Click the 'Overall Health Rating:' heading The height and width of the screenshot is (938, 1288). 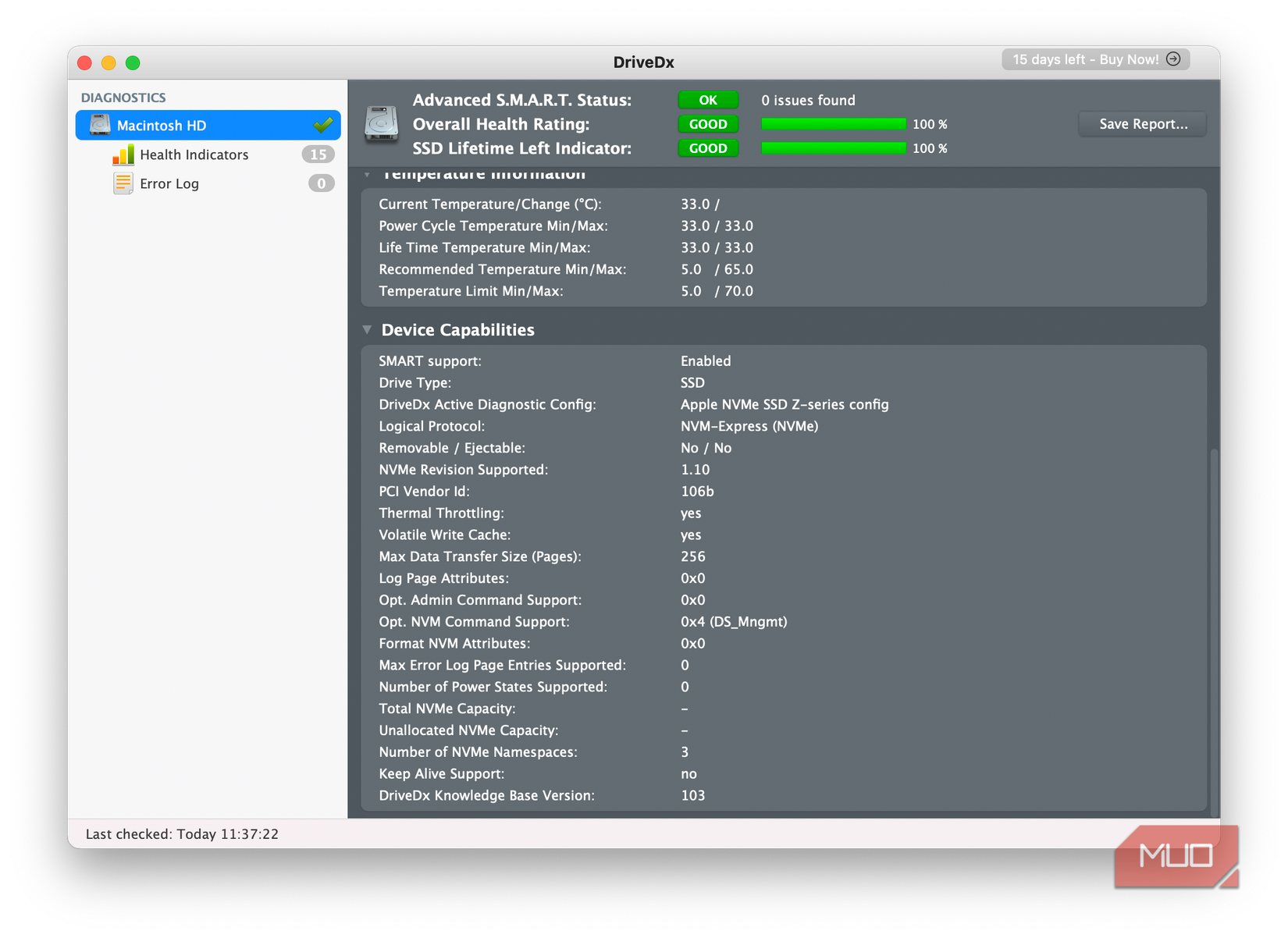501,124
